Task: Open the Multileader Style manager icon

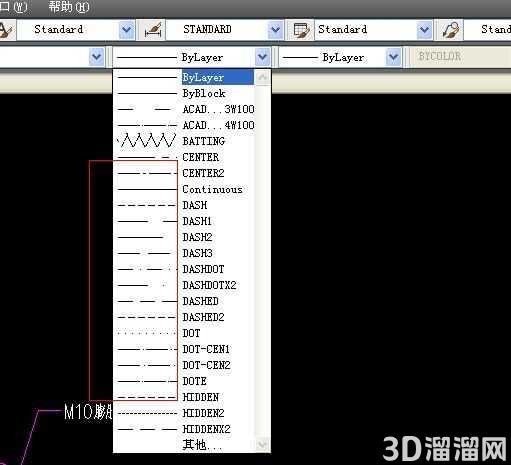Action: click(x=450, y=30)
